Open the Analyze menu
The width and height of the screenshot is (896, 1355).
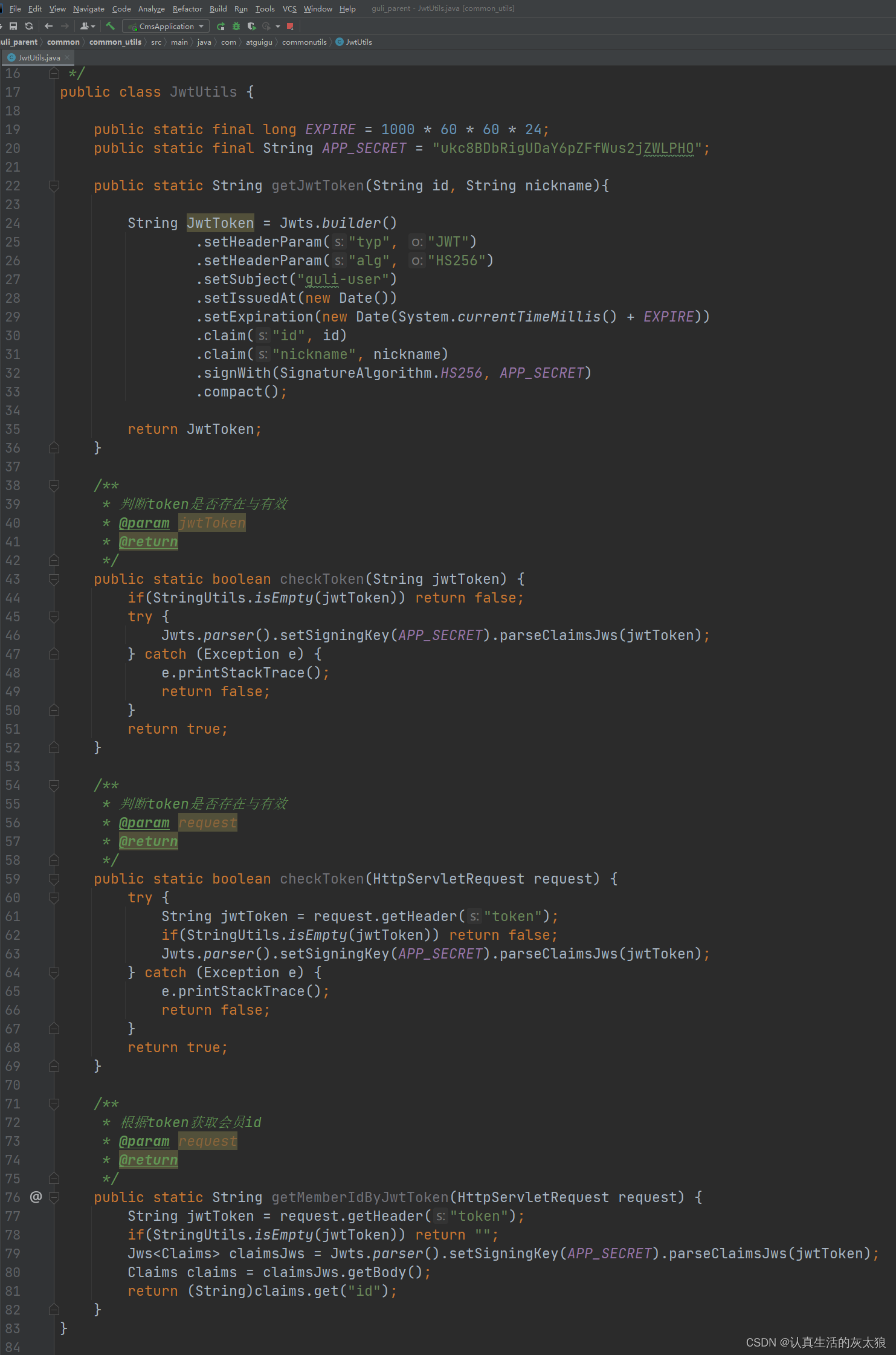pos(152,8)
